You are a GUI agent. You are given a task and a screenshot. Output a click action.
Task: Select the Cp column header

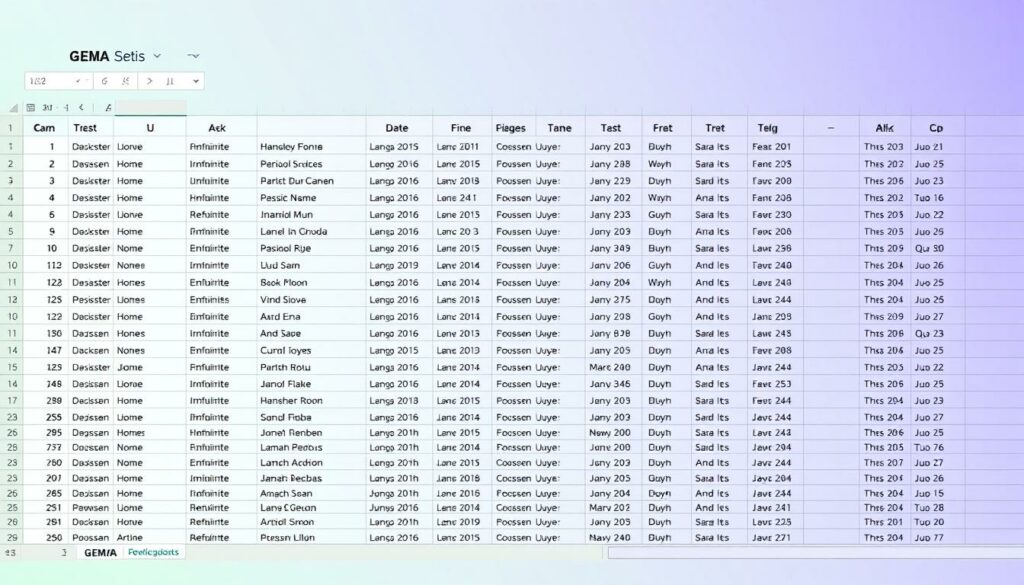click(936, 128)
